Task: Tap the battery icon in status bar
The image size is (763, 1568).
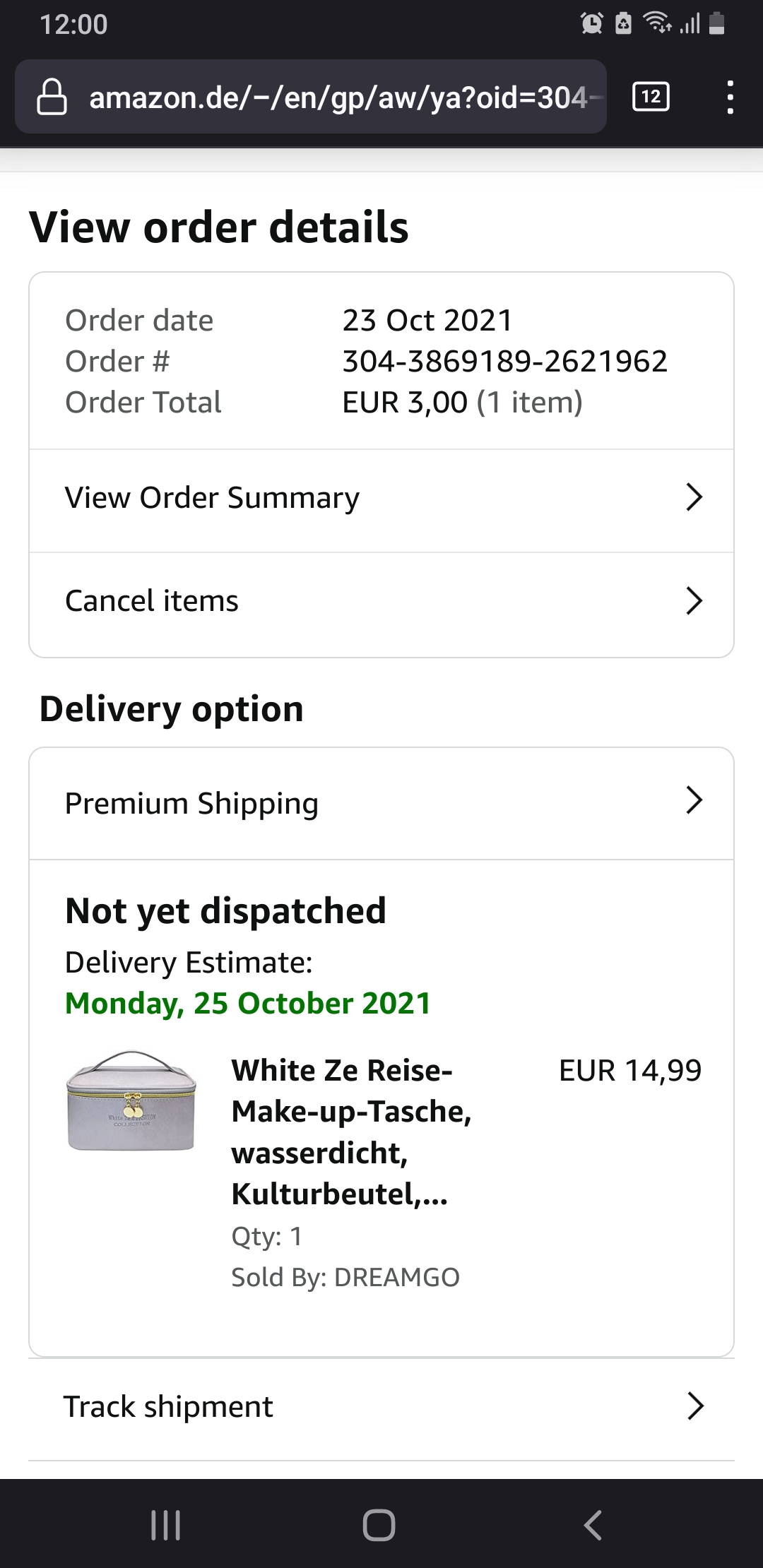Action: 716,24
